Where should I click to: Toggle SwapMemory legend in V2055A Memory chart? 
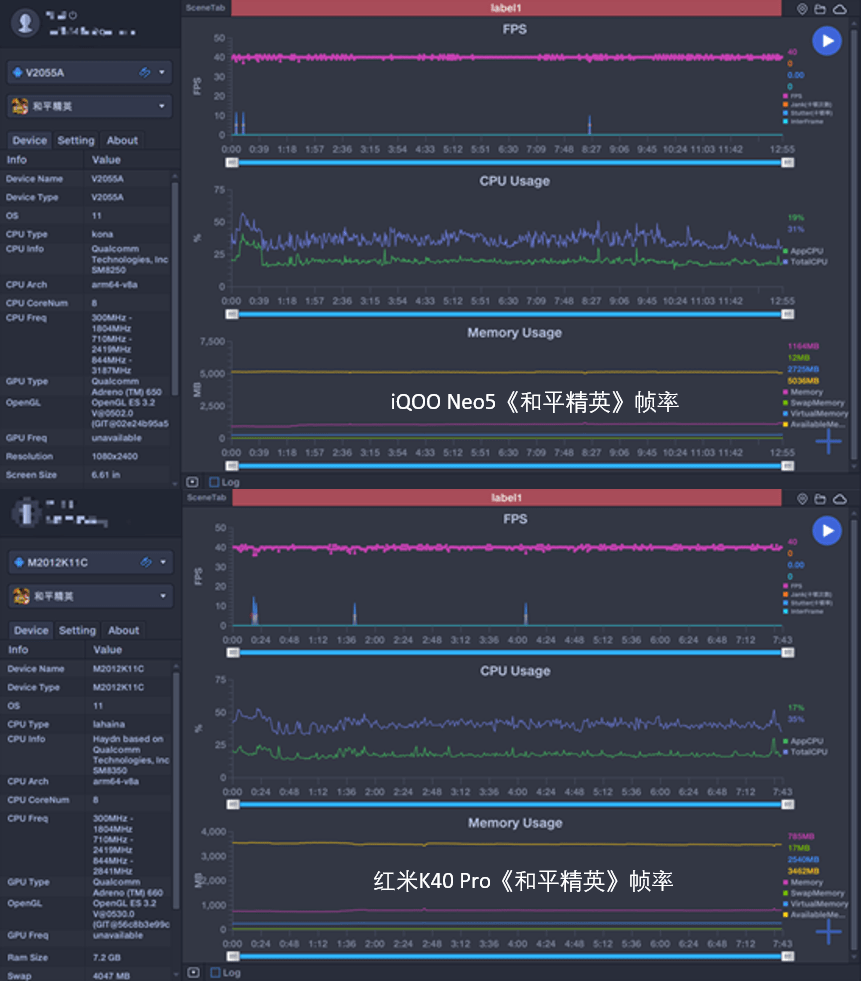[x=813, y=403]
